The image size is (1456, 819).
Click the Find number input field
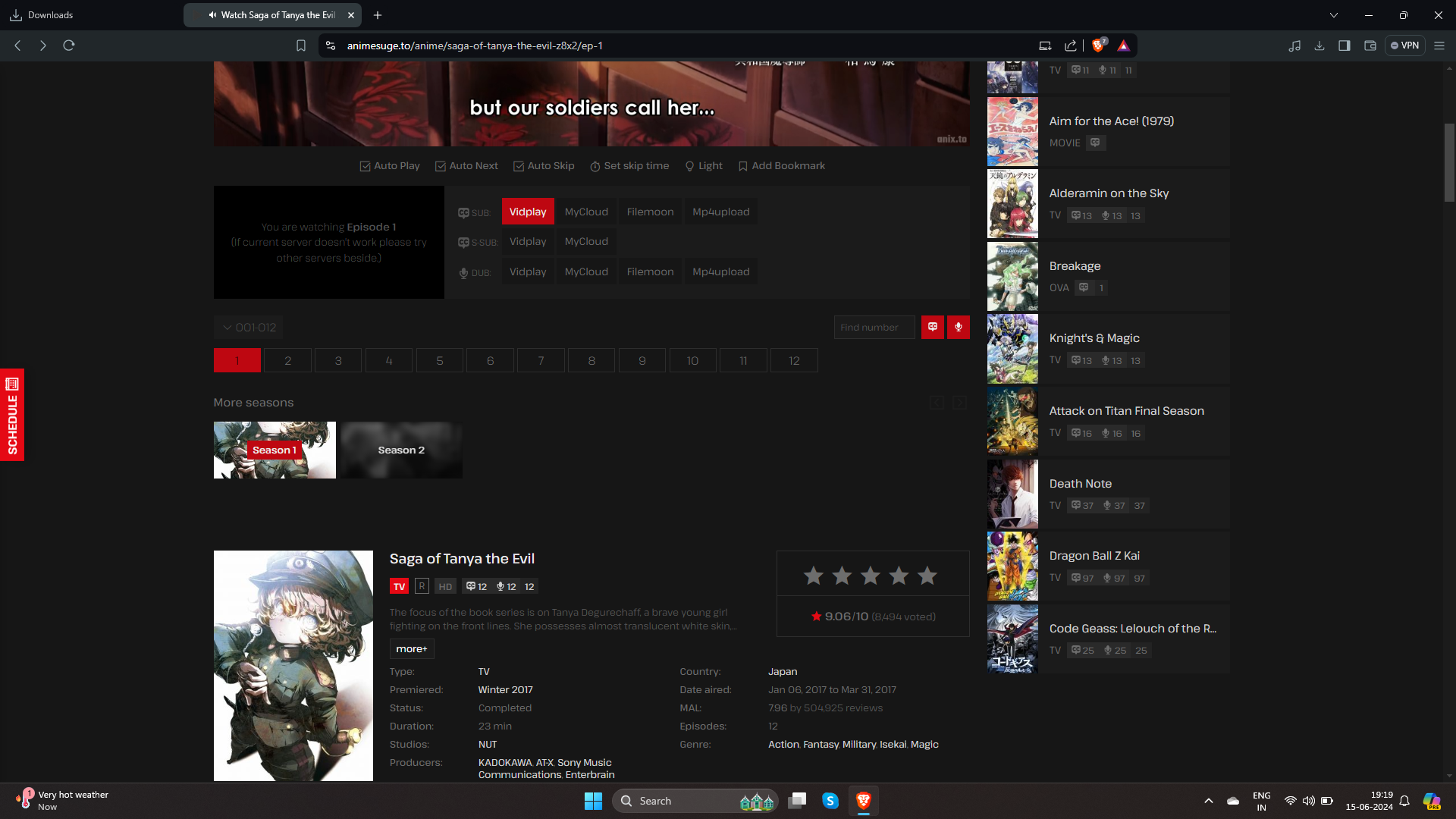(874, 328)
